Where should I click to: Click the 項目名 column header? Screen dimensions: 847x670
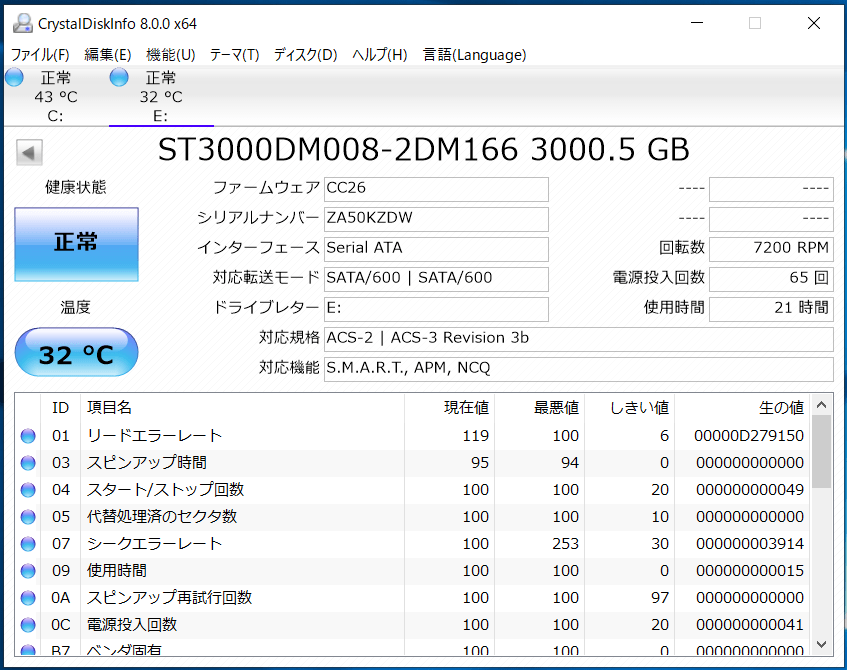pos(242,408)
